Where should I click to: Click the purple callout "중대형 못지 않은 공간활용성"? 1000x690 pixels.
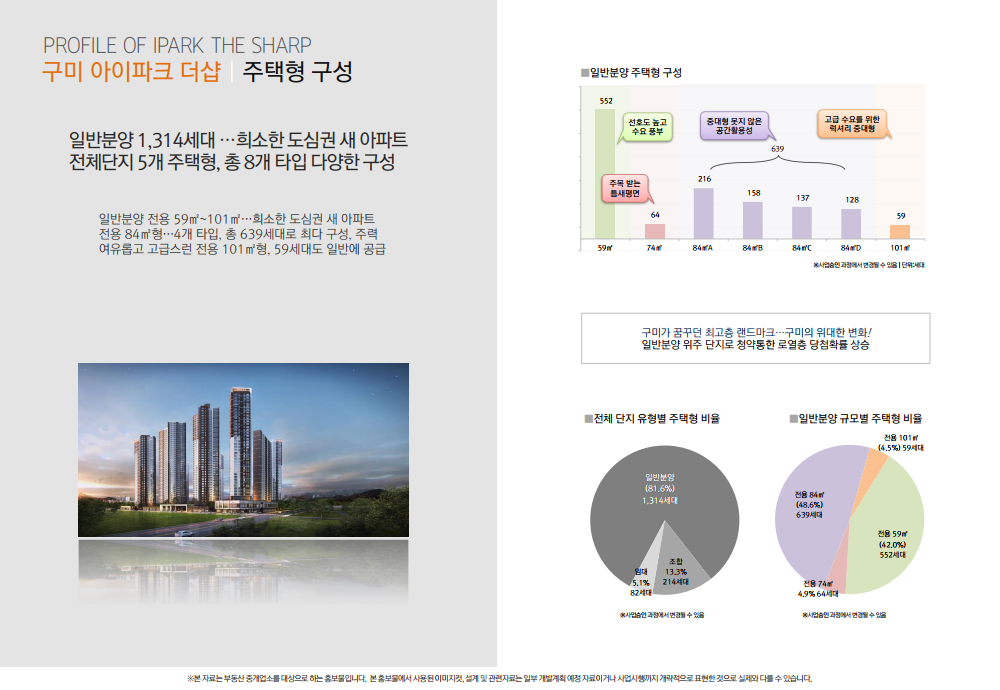734,125
